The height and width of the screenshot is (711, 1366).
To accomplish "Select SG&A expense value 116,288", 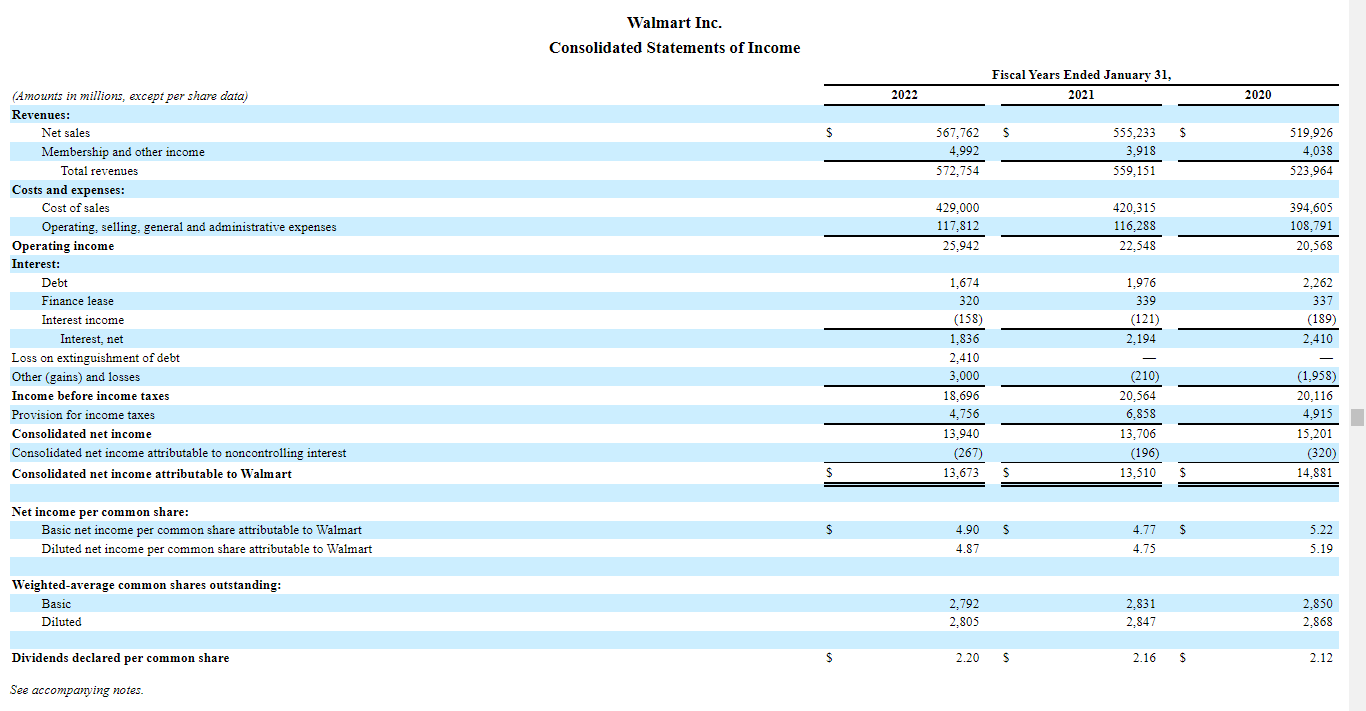I will (x=1135, y=227).
